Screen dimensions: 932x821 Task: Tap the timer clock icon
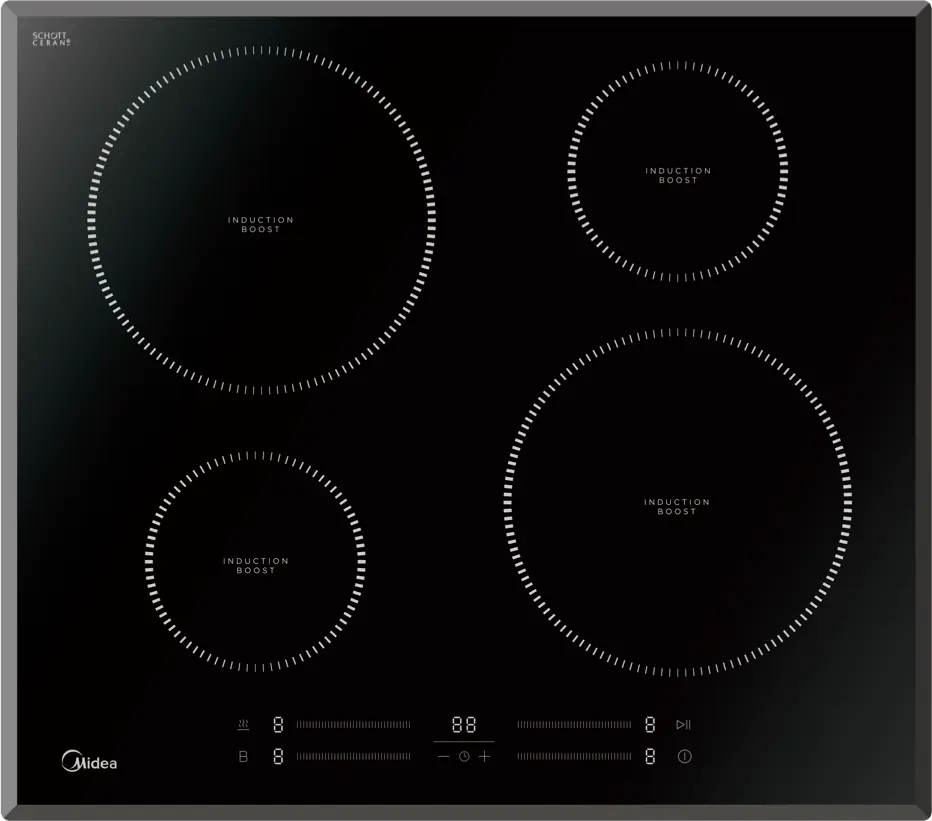[464, 757]
